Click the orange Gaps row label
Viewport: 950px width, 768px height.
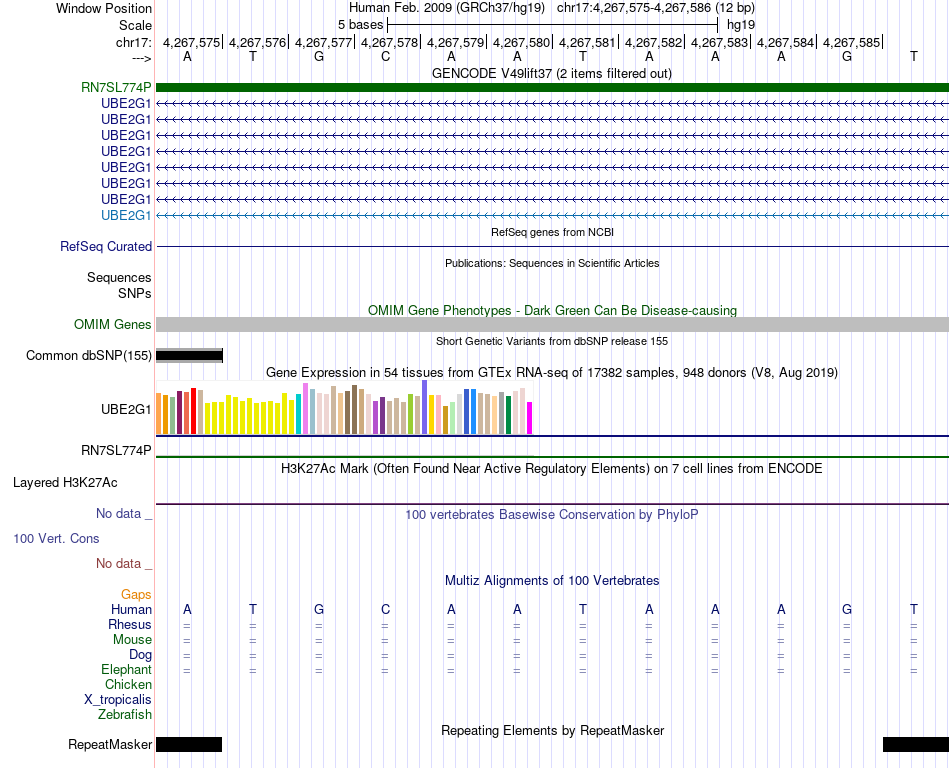pyautogui.click(x=136, y=595)
